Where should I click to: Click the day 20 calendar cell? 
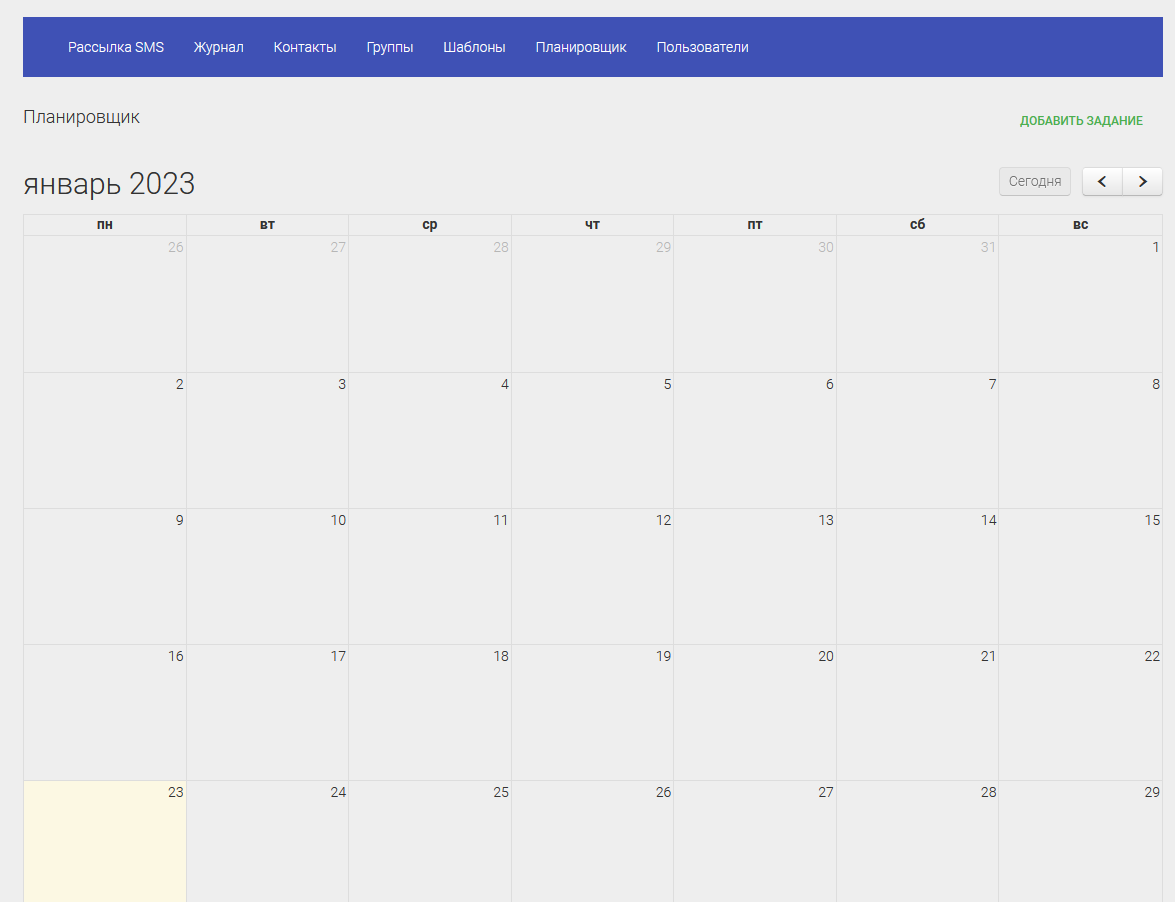pyautogui.click(x=755, y=712)
